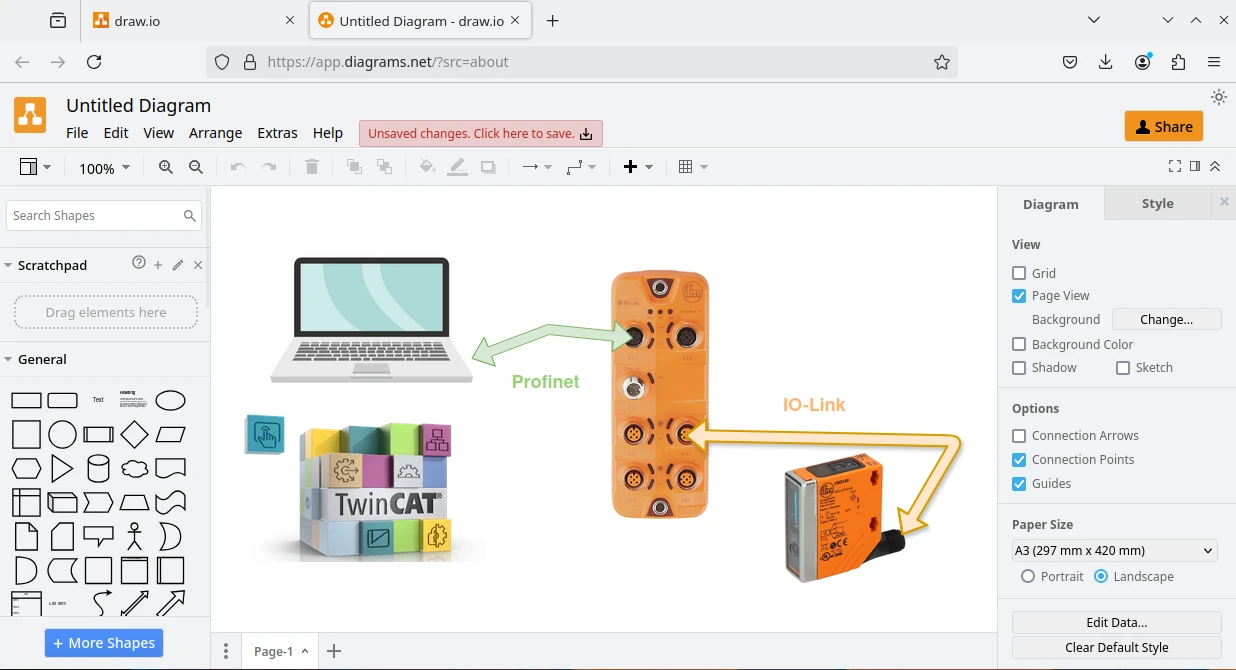1236x670 pixels.
Task: Zoom out with the magnifier minus icon
Action: (x=196, y=167)
